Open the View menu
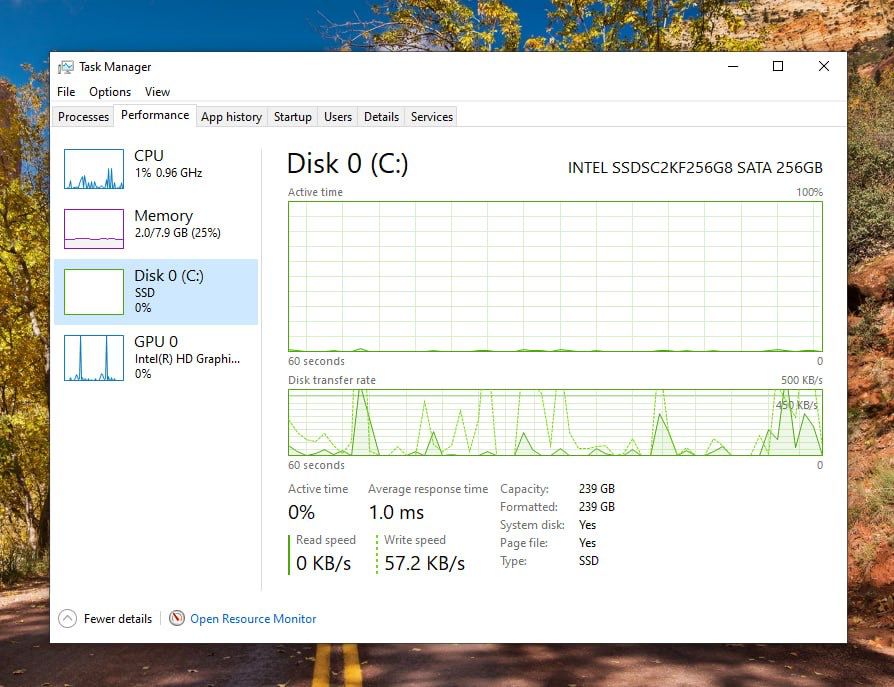Viewport: 894px width, 687px height. point(157,92)
